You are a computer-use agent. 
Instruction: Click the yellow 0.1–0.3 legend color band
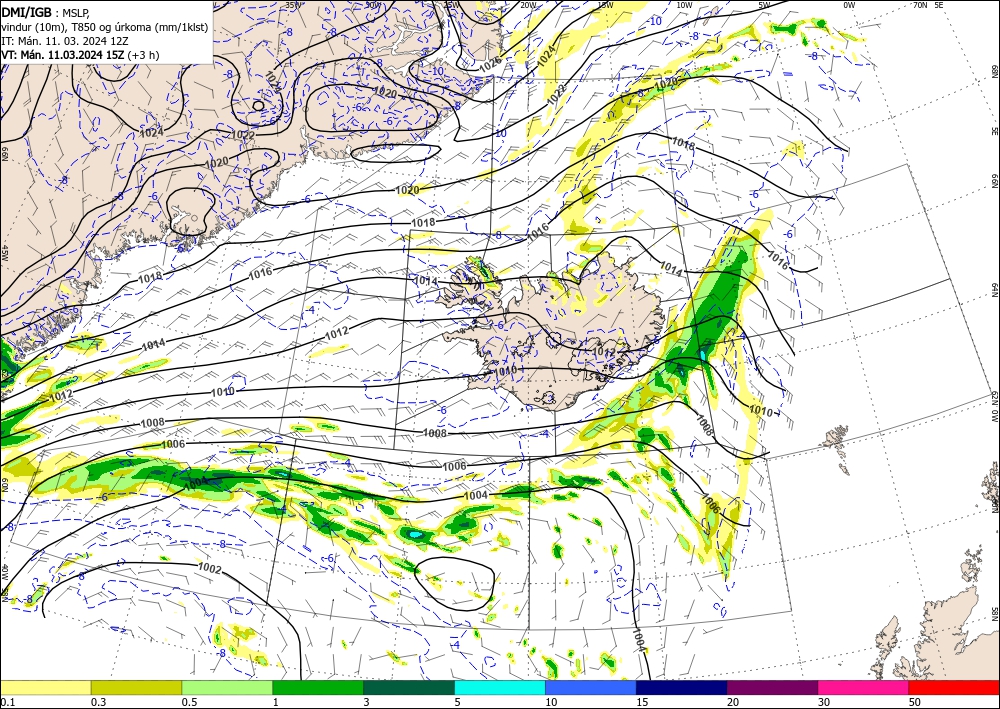pos(45,687)
